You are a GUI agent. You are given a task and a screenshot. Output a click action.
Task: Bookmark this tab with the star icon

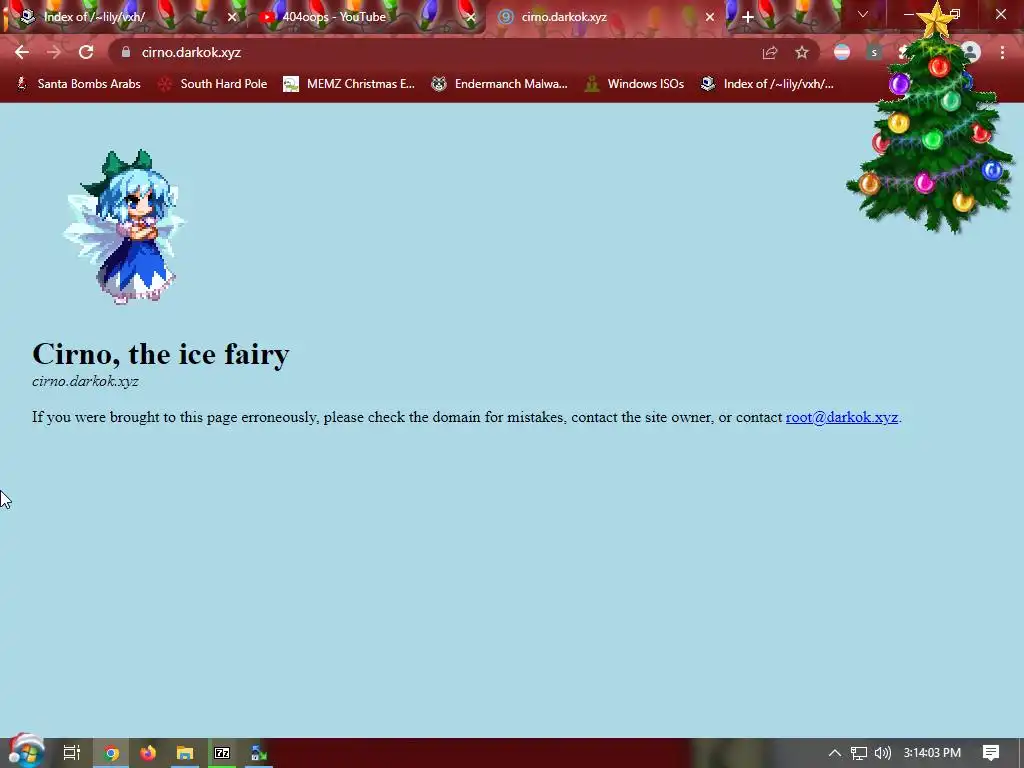[802, 53]
